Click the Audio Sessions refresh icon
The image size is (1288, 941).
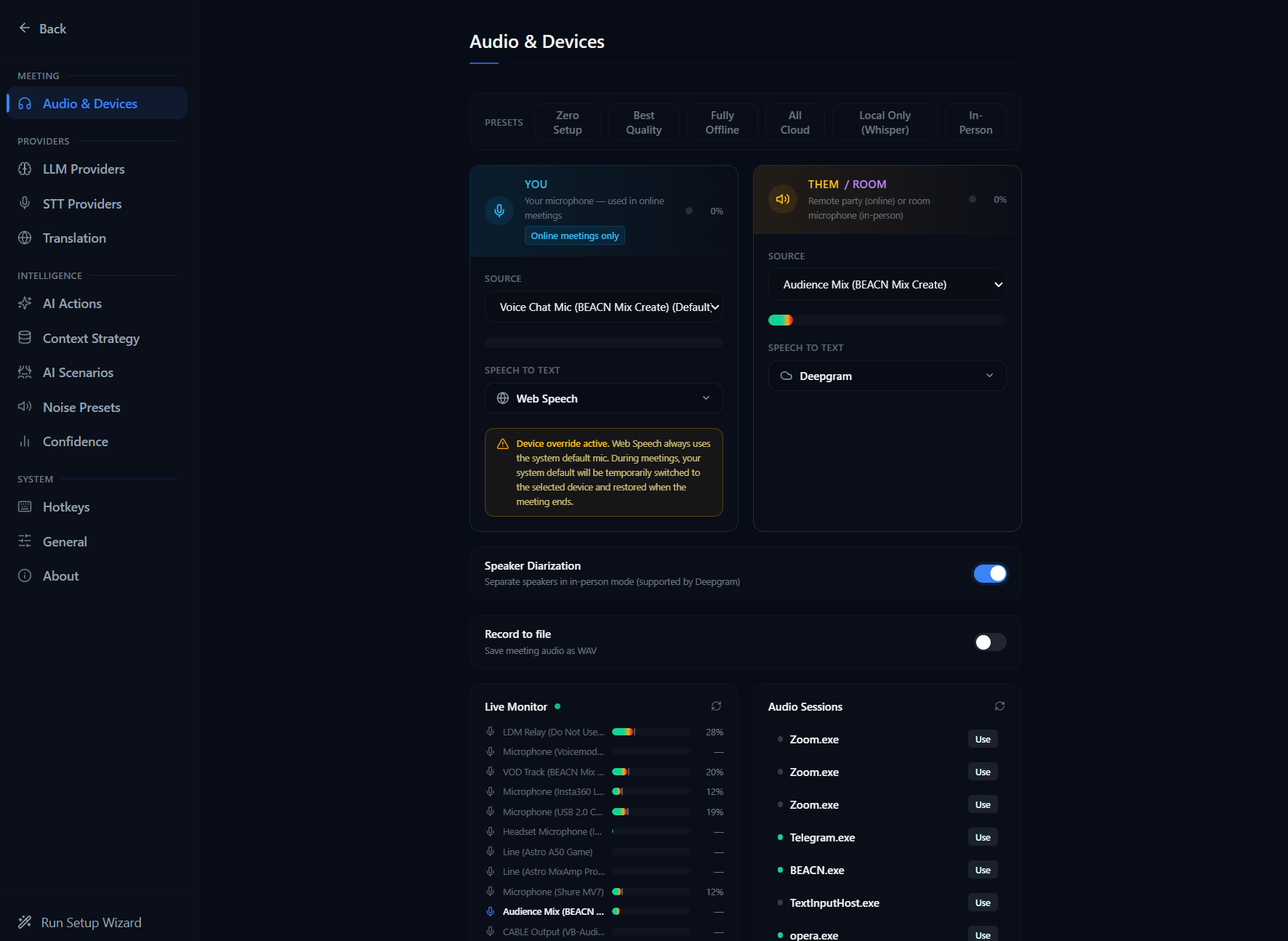pos(999,706)
